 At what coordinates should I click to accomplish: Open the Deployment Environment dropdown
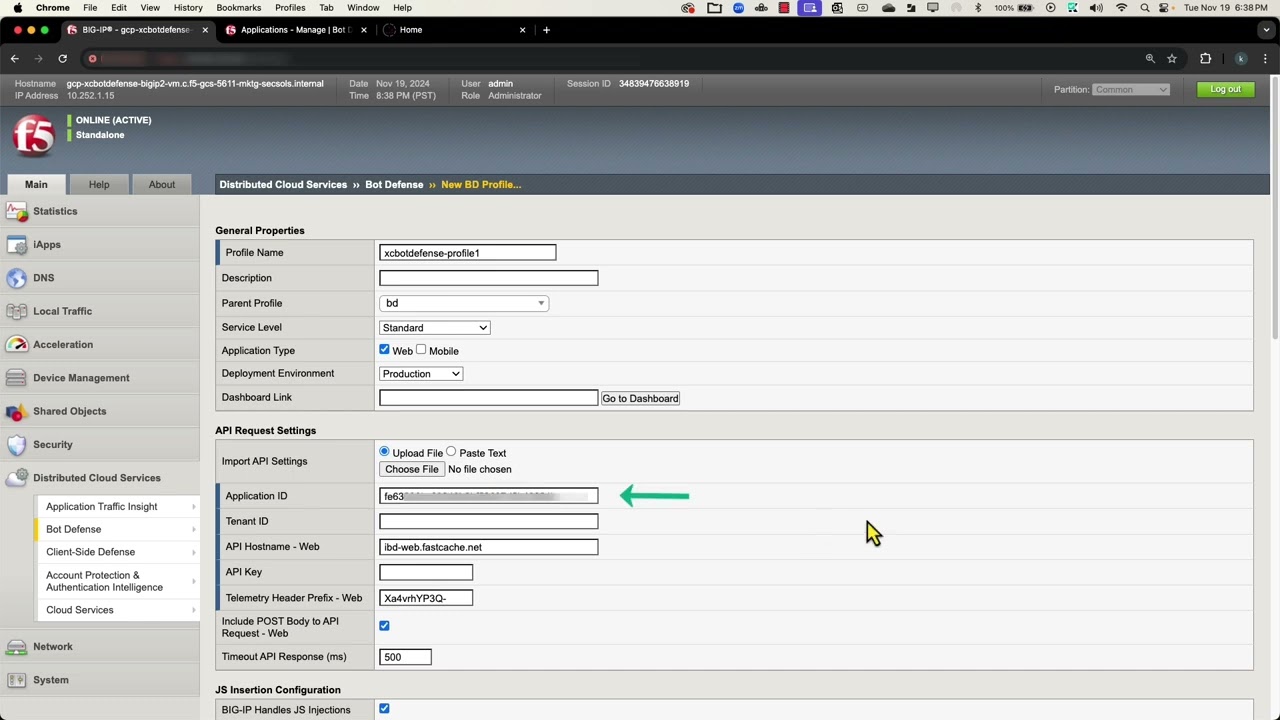point(421,374)
